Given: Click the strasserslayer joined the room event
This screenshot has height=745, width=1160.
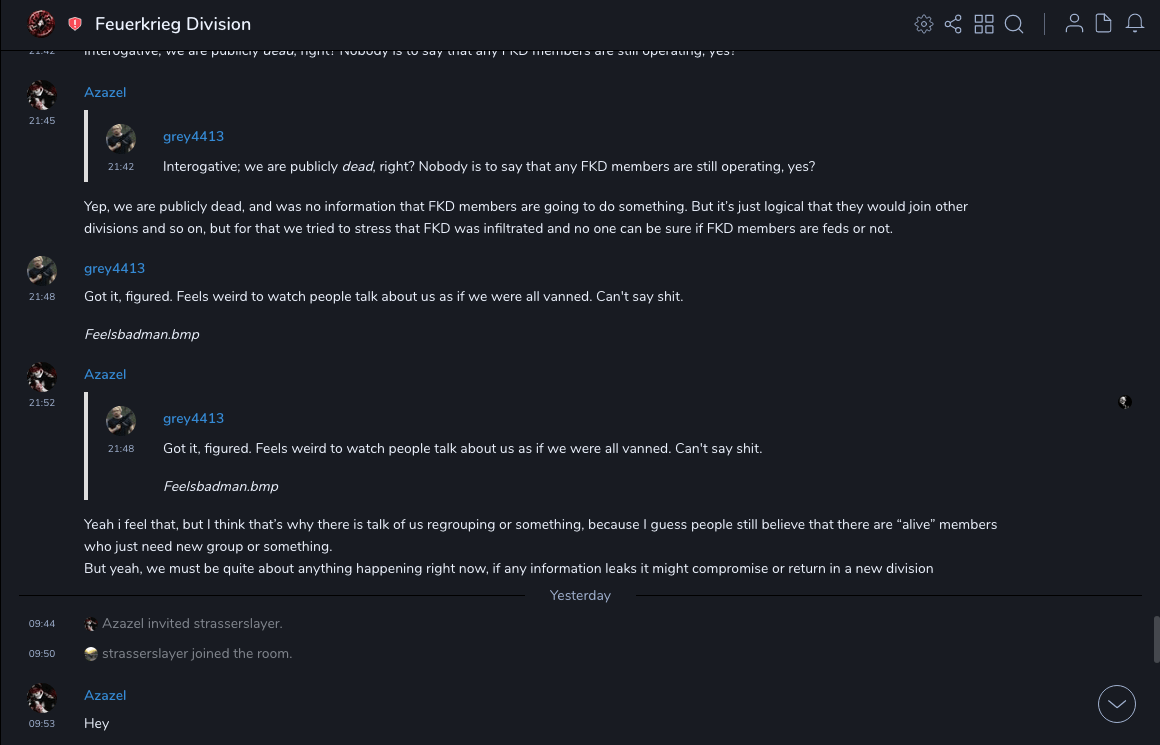Looking at the screenshot, I should (x=196, y=653).
